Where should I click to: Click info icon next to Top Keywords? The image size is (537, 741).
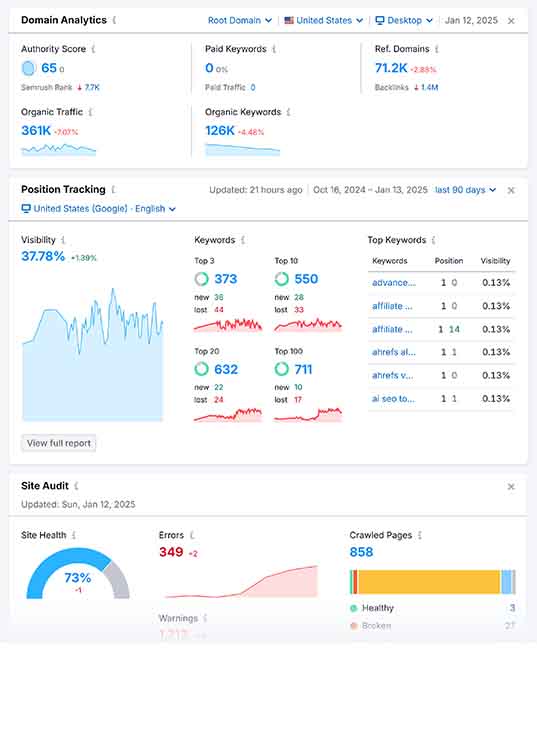(433, 240)
